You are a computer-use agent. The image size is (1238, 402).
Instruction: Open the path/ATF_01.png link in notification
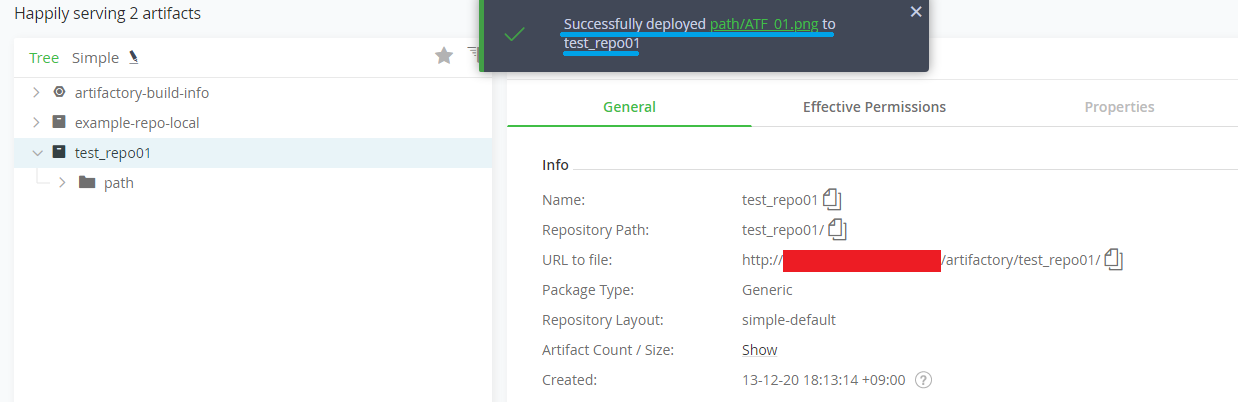(x=764, y=24)
